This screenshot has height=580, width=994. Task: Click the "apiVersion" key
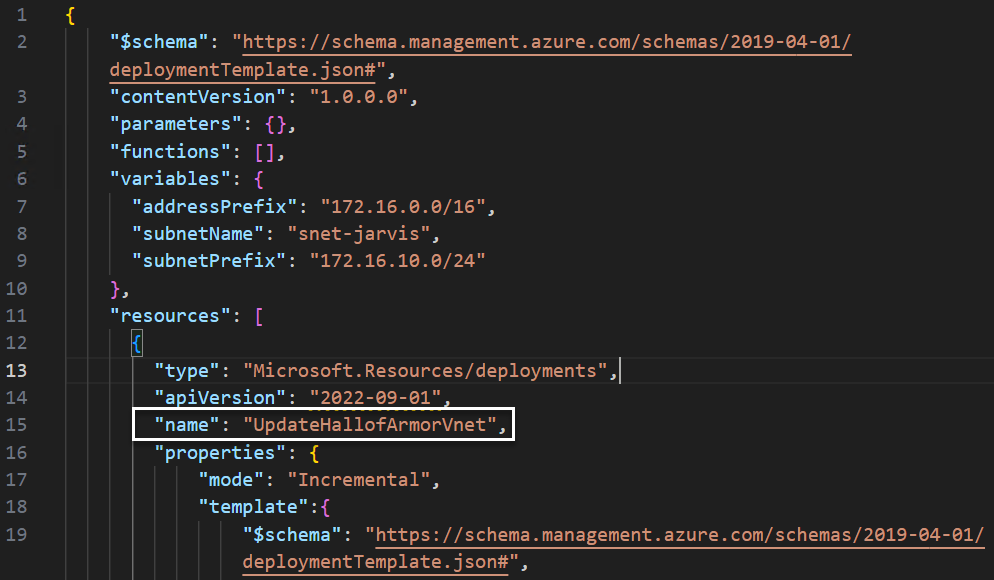pos(221,398)
